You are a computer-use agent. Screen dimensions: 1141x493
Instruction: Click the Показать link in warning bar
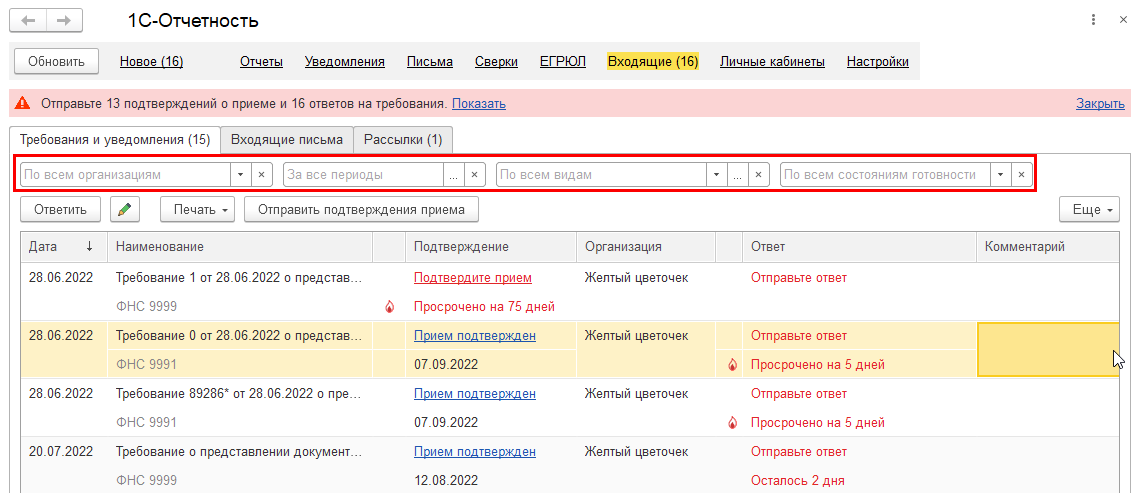click(478, 104)
